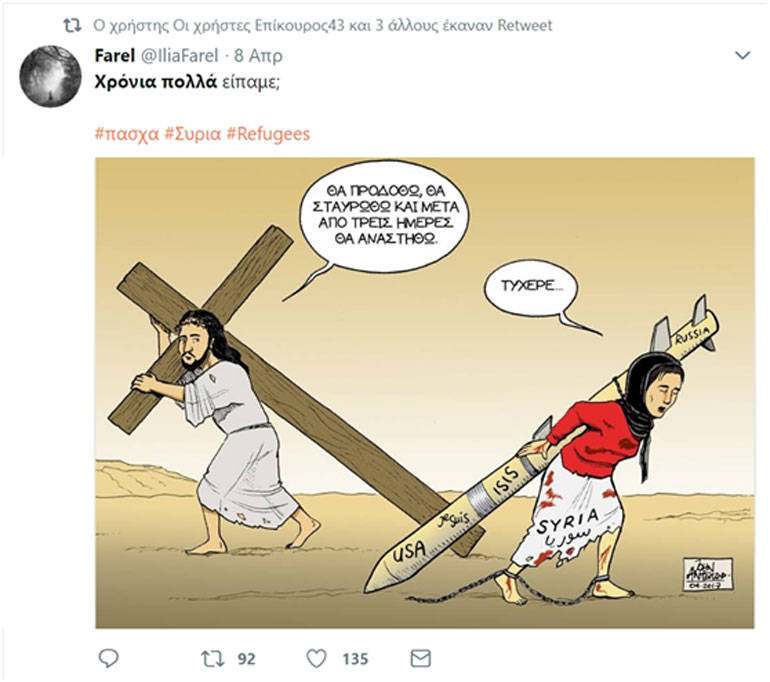Image resolution: width=770 pixels, height=682 pixels.
Task: Open the @IliaFarel handle
Action: [x=179, y=55]
